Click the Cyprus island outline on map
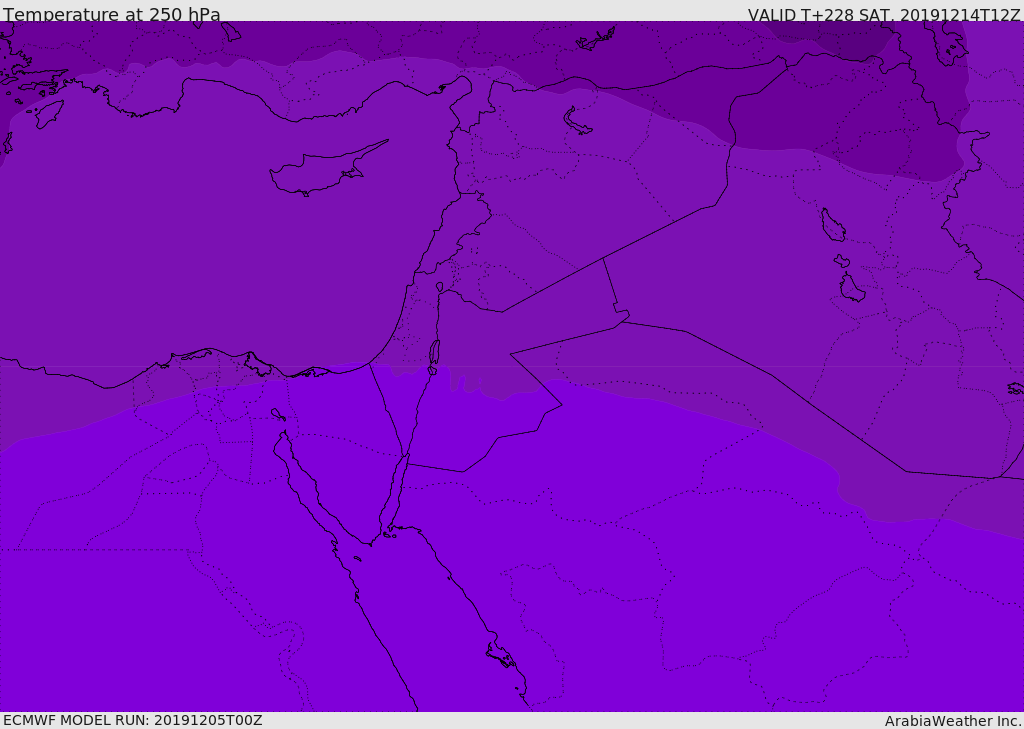 pyautogui.click(x=328, y=168)
